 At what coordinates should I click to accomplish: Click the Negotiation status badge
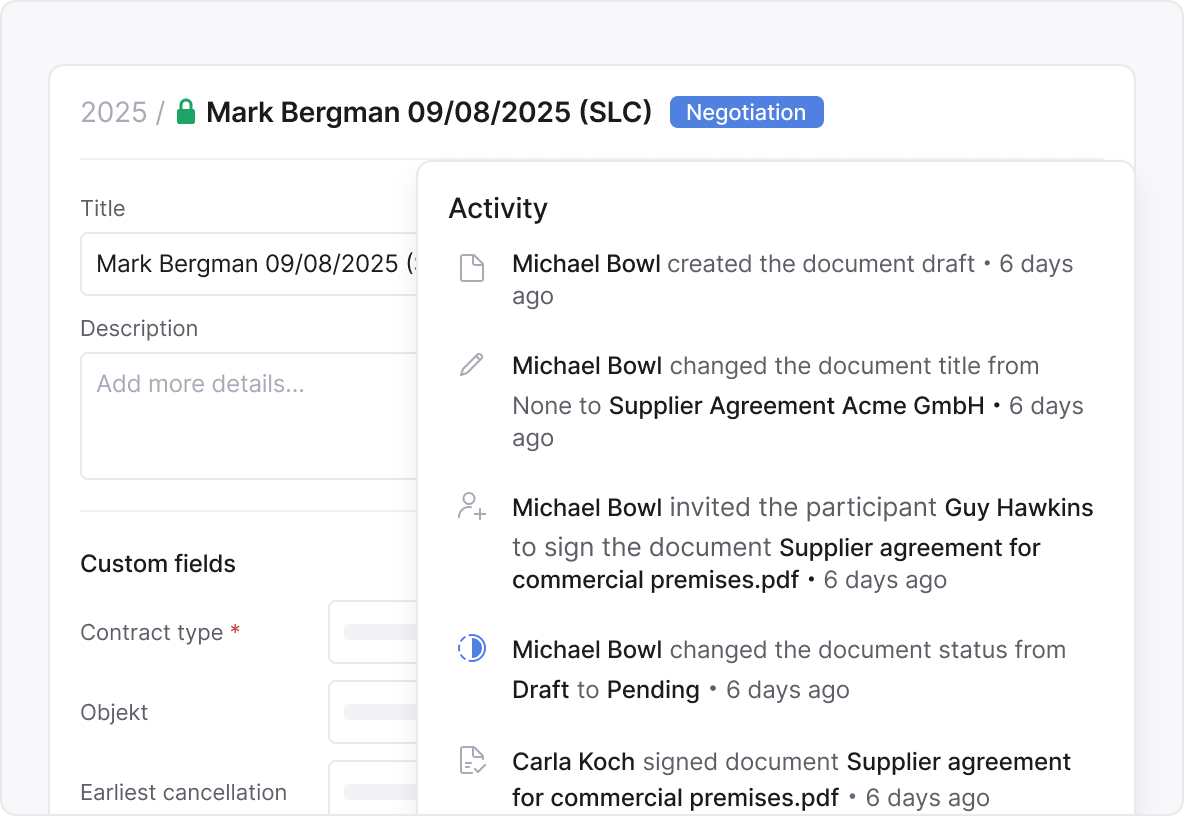(746, 112)
